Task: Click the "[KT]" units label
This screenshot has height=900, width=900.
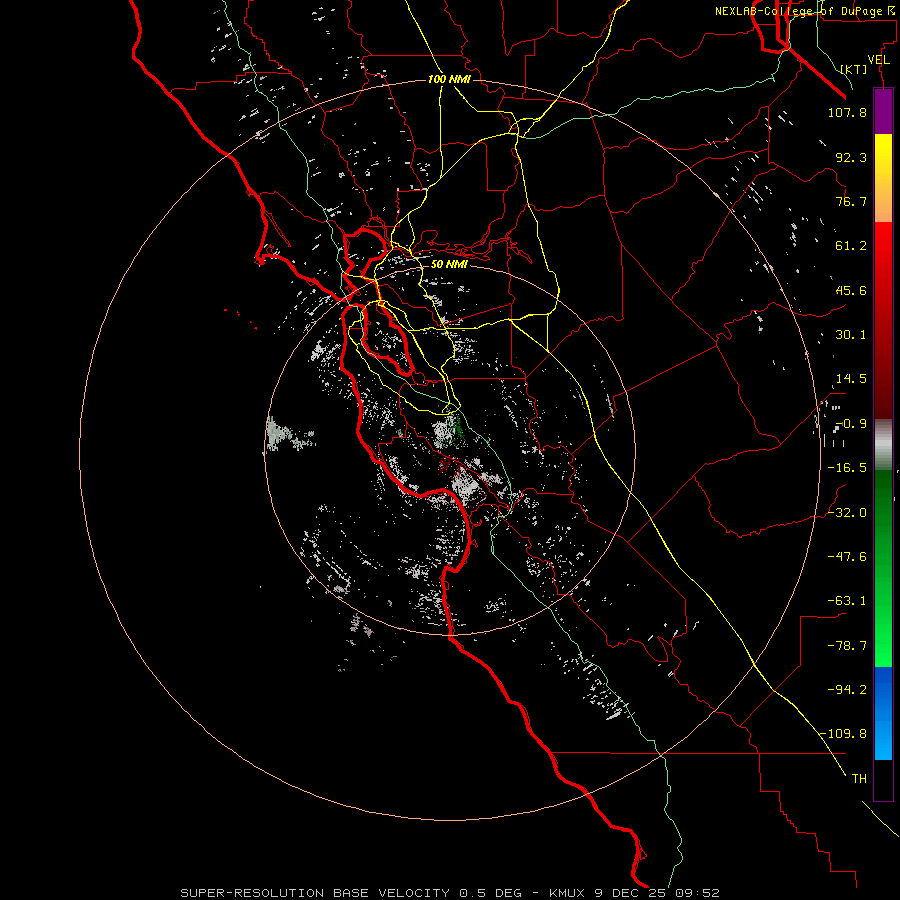Action: [x=854, y=69]
